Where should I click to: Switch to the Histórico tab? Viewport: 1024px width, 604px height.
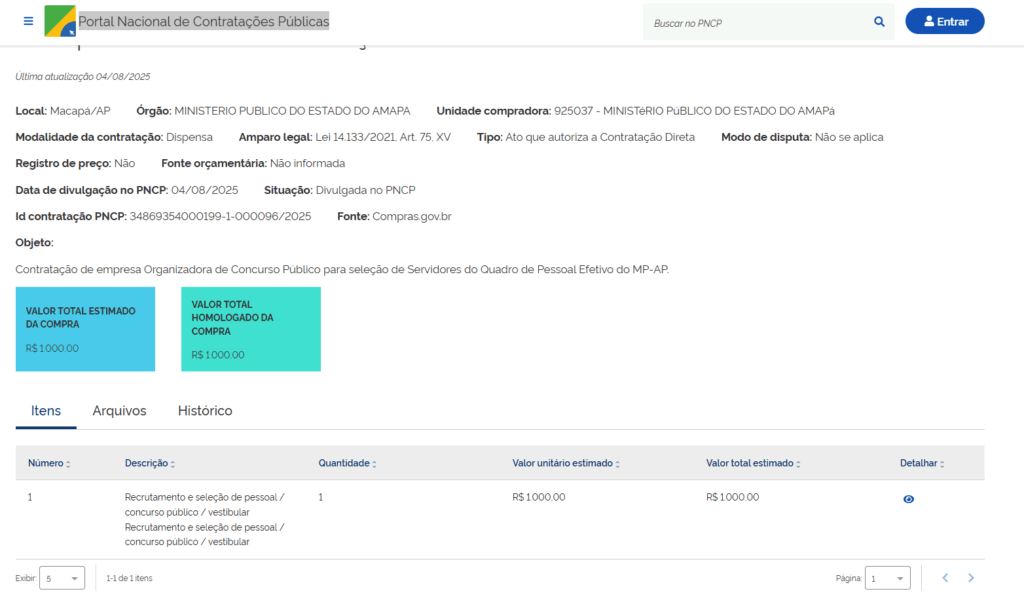pyautogui.click(x=205, y=411)
